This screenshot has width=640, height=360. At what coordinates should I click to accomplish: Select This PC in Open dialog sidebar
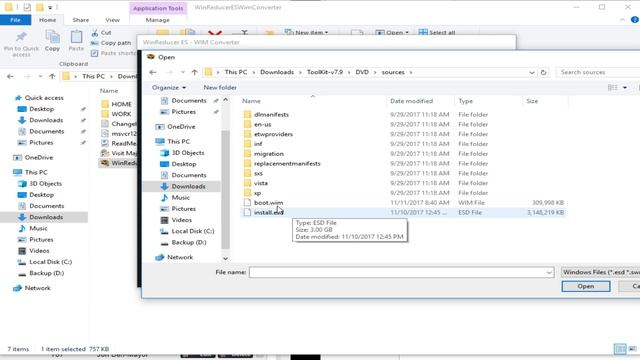178,141
